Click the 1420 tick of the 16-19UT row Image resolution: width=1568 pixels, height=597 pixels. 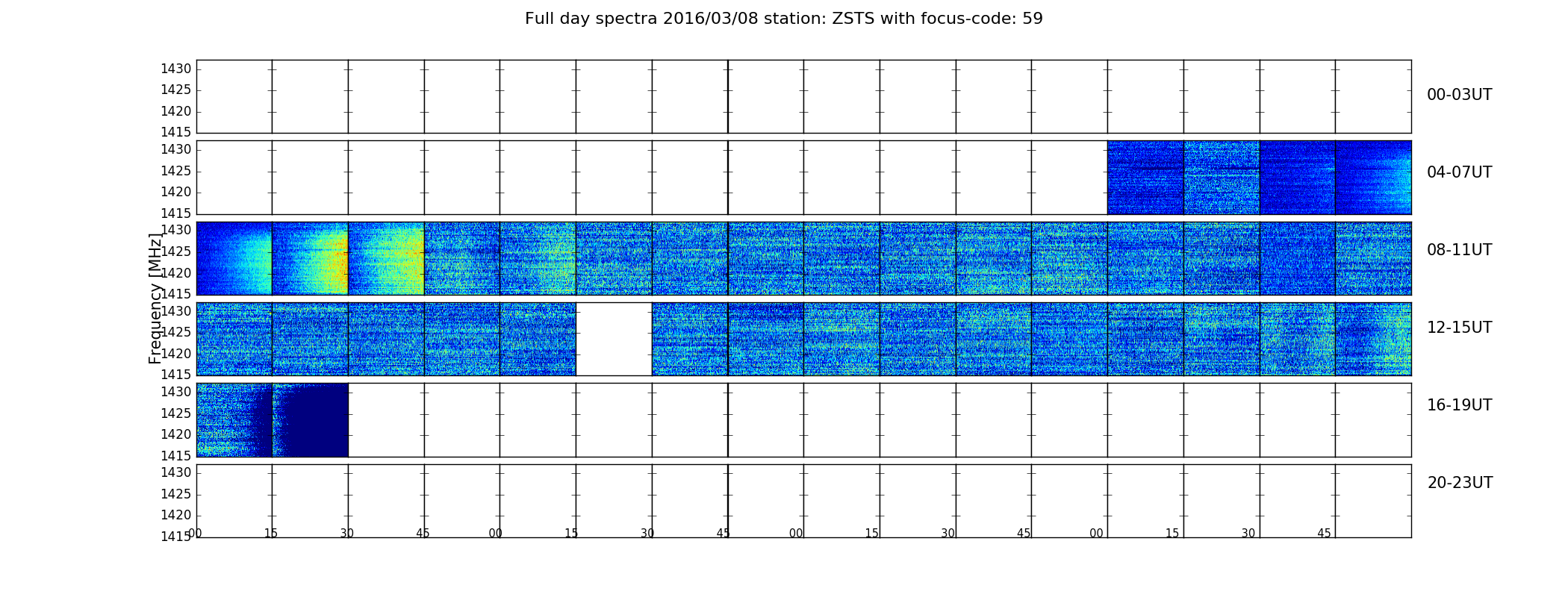(x=176, y=435)
